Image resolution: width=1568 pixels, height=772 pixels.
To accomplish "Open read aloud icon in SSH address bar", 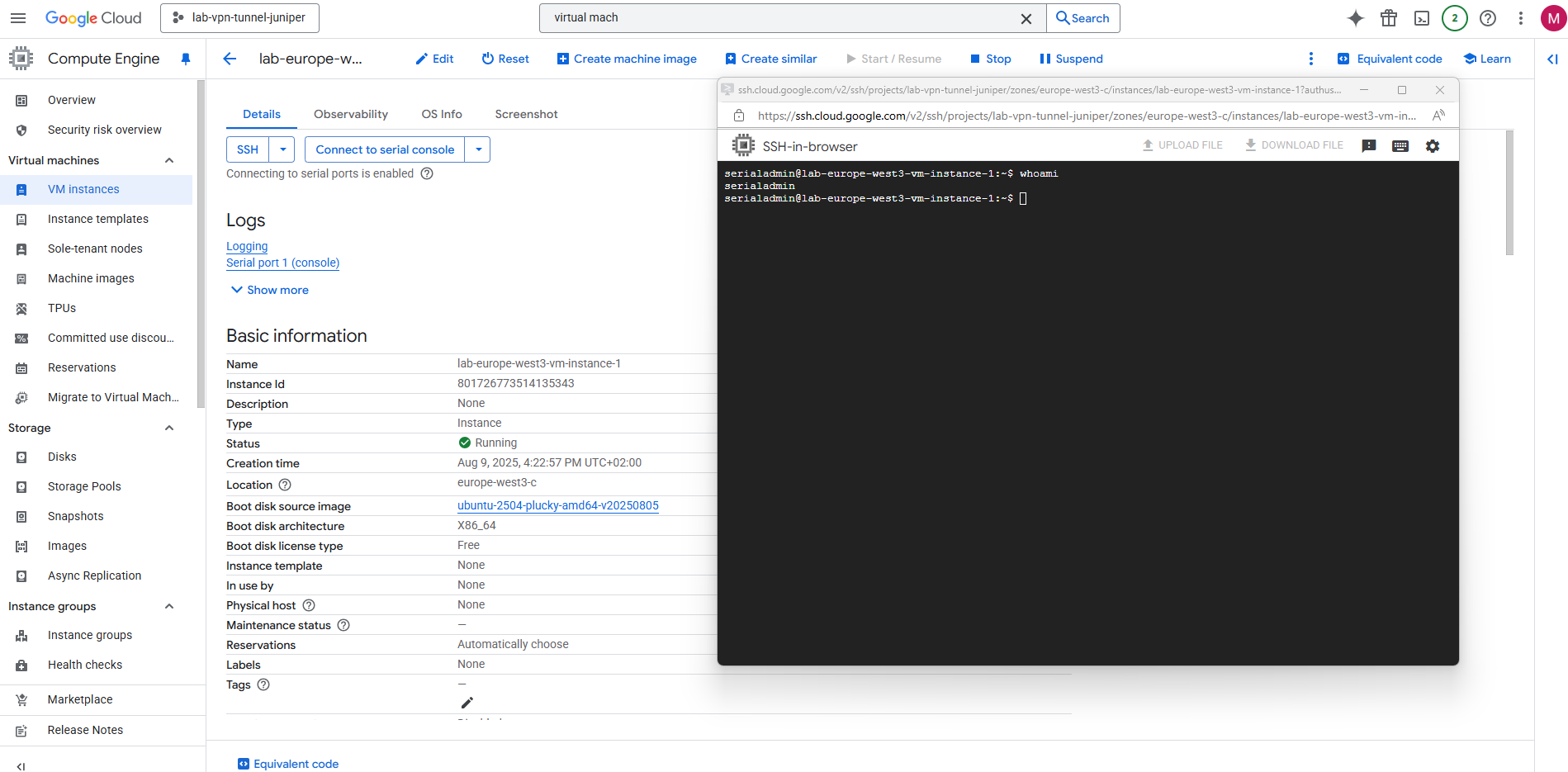I will (x=1438, y=116).
